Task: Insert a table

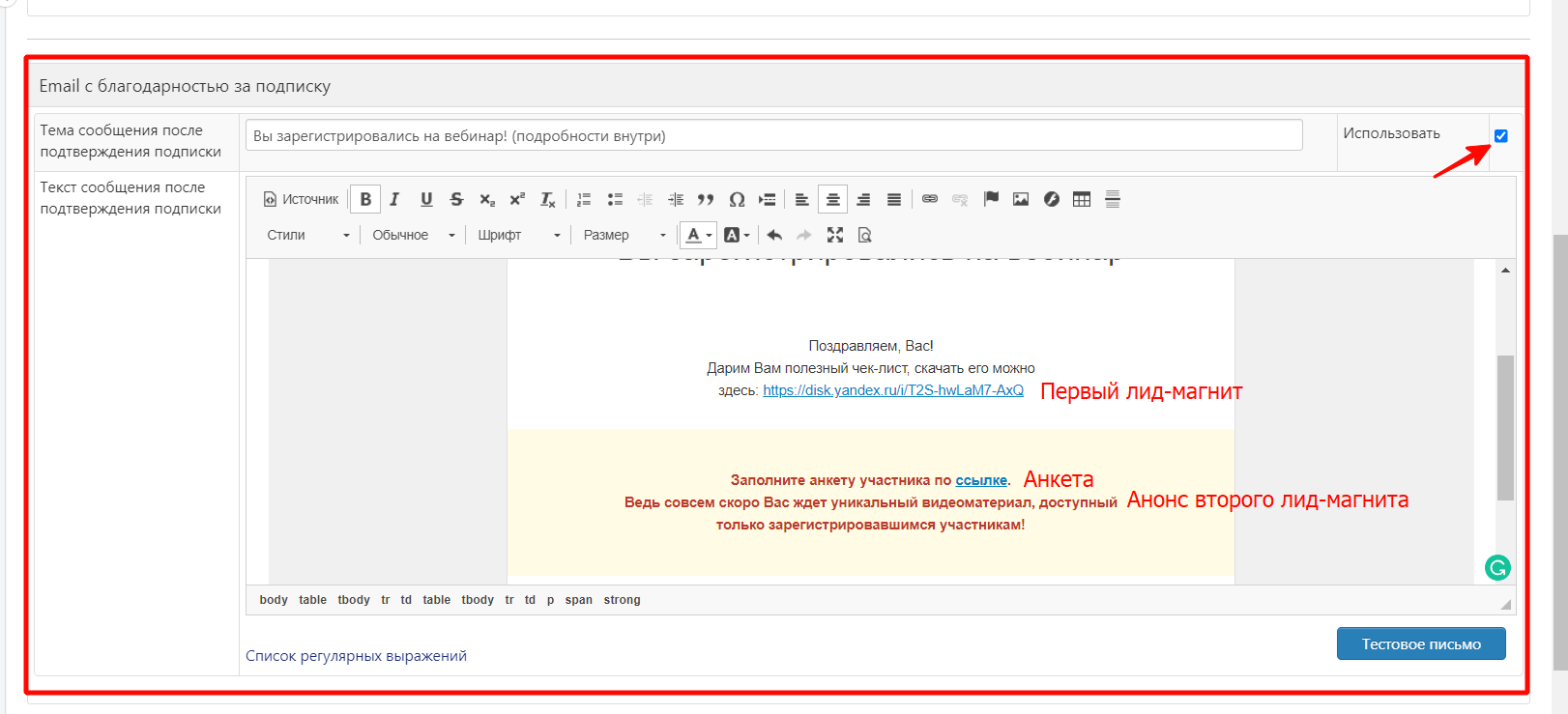Action: coord(1082,199)
